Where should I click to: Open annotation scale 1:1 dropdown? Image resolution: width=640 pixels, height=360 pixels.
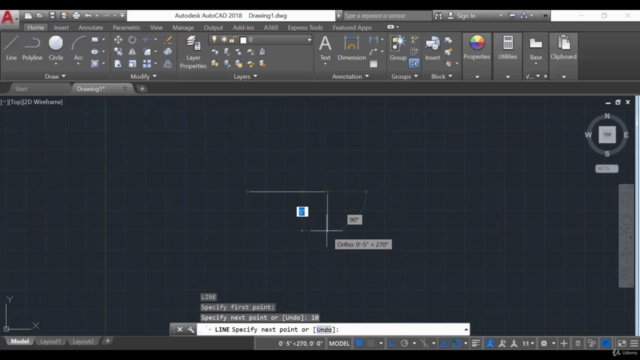(x=528, y=343)
